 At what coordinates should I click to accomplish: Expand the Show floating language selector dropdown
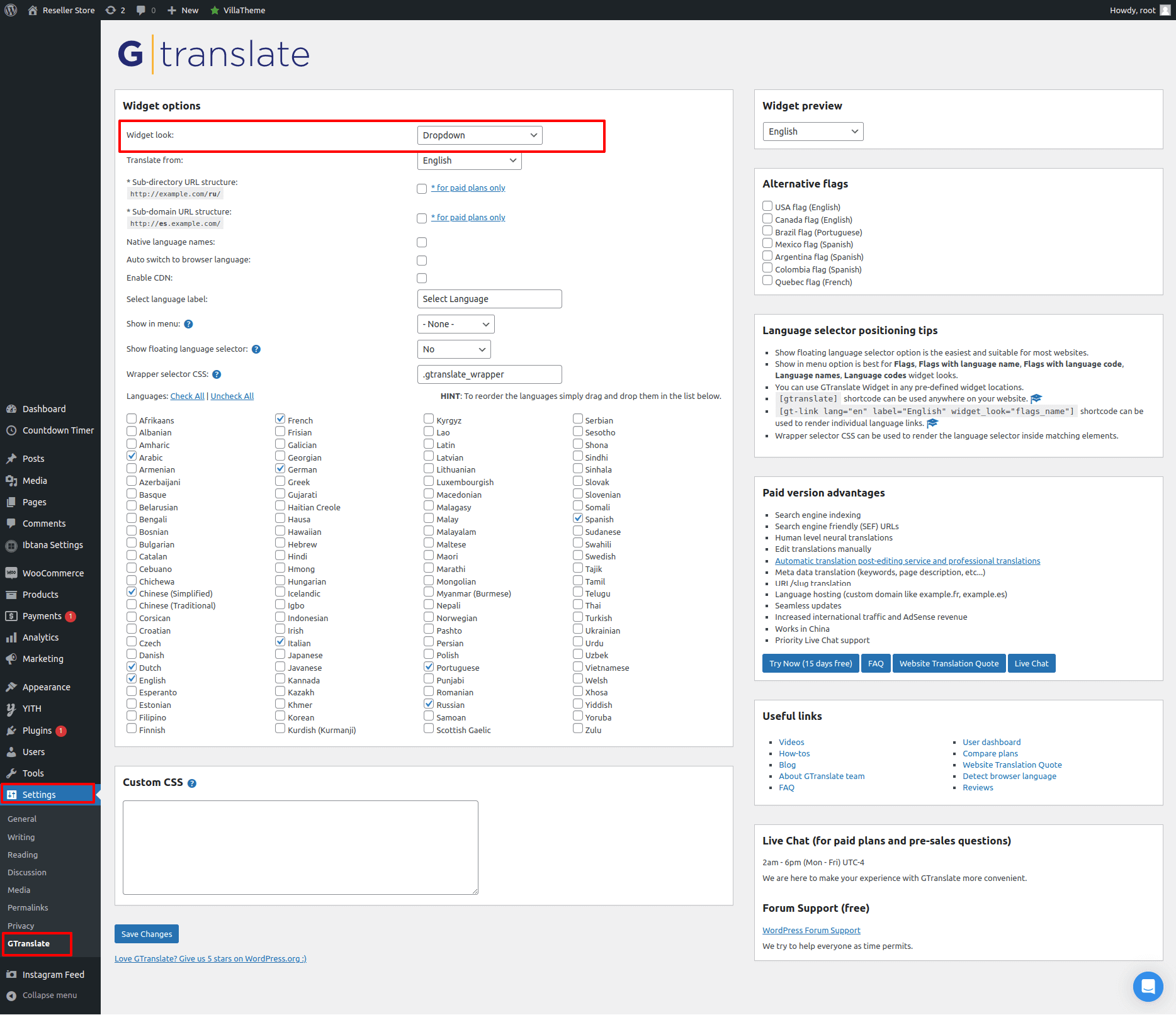454,349
